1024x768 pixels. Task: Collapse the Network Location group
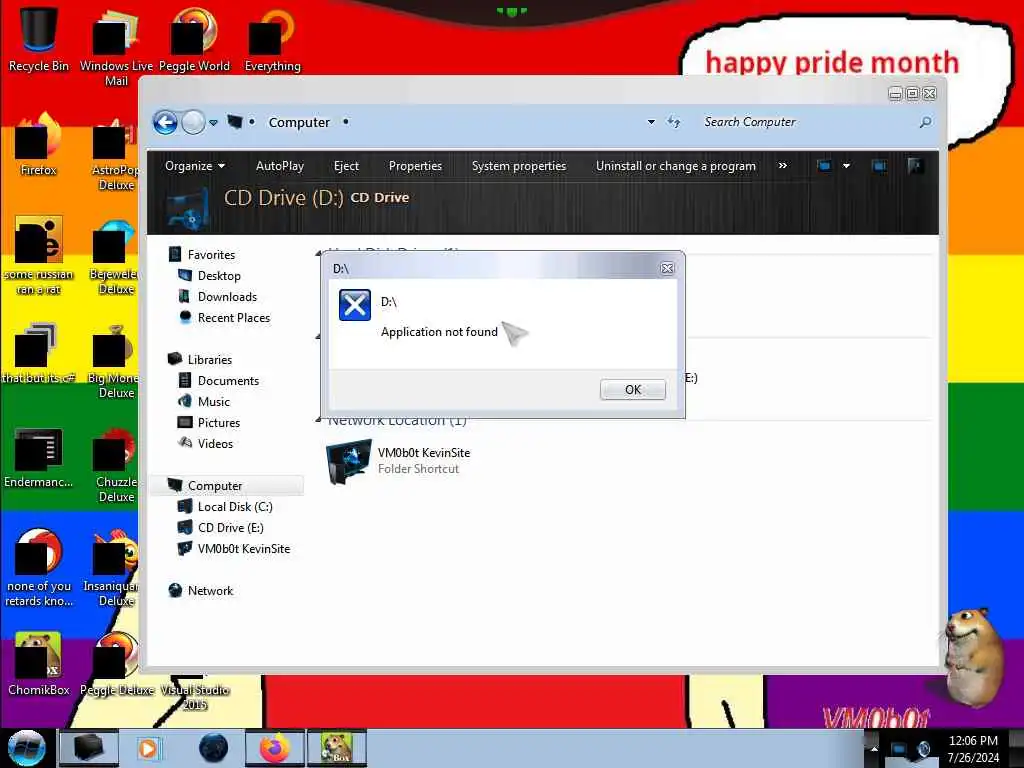pyautogui.click(x=319, y=420)
